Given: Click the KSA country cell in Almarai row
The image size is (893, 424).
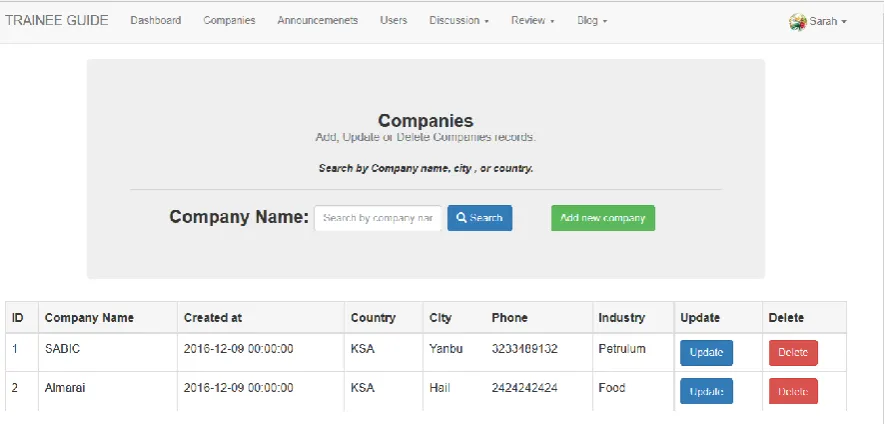Looking at the screenshot, I should [x=362, y=388].
